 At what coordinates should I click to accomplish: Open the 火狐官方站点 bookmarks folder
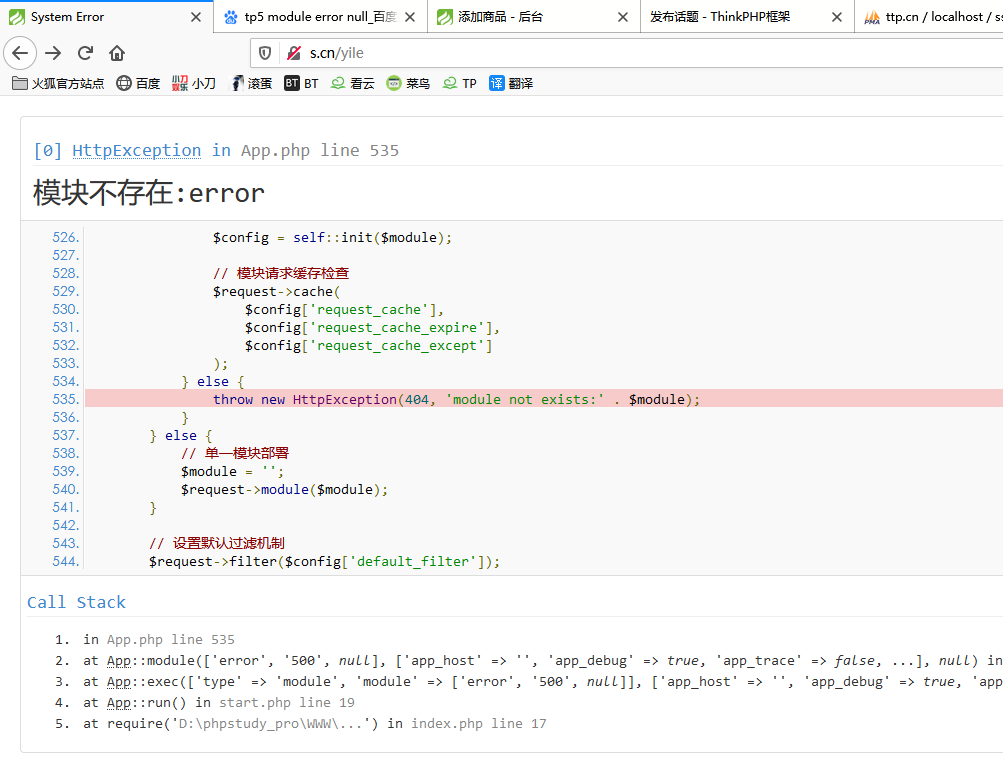click(58, 83)
